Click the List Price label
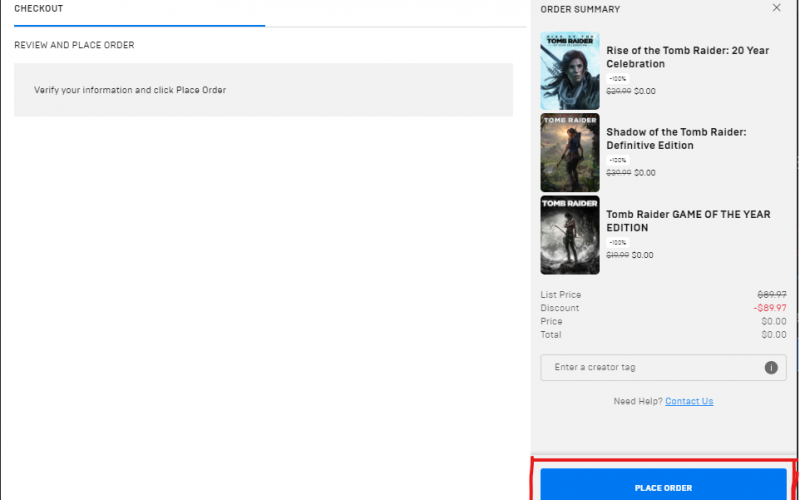Viewport: 800px width, 500px height. 560,295
